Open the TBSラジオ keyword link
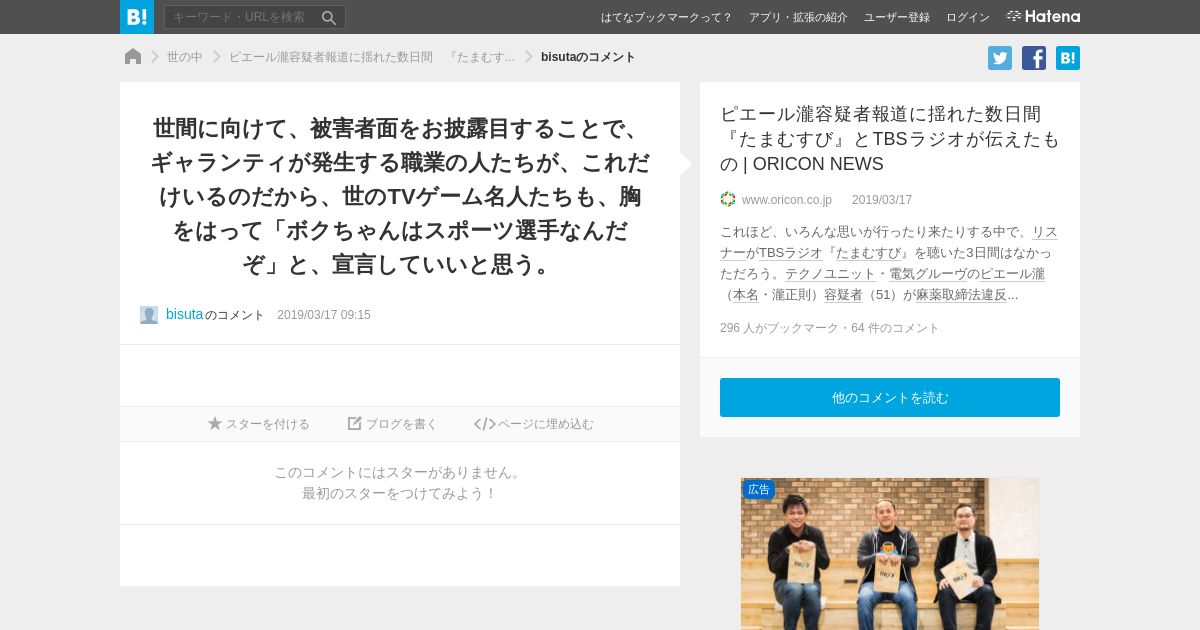 790,253
